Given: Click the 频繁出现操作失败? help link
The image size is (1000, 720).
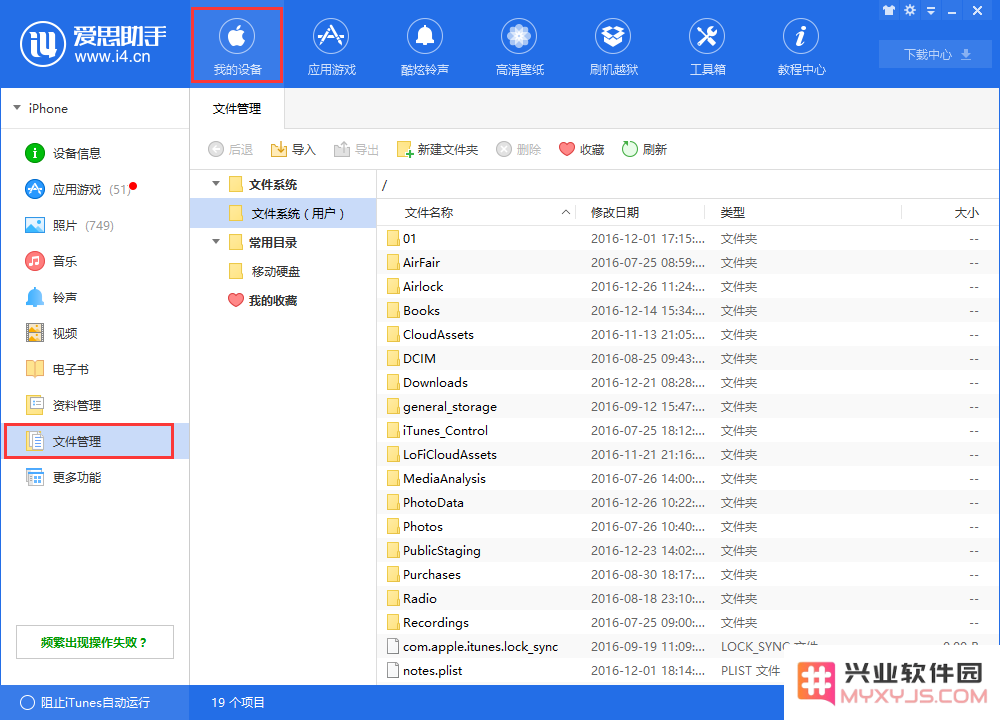Looking at the screenshot, I should pyautogui.click(x=94, y=642).
